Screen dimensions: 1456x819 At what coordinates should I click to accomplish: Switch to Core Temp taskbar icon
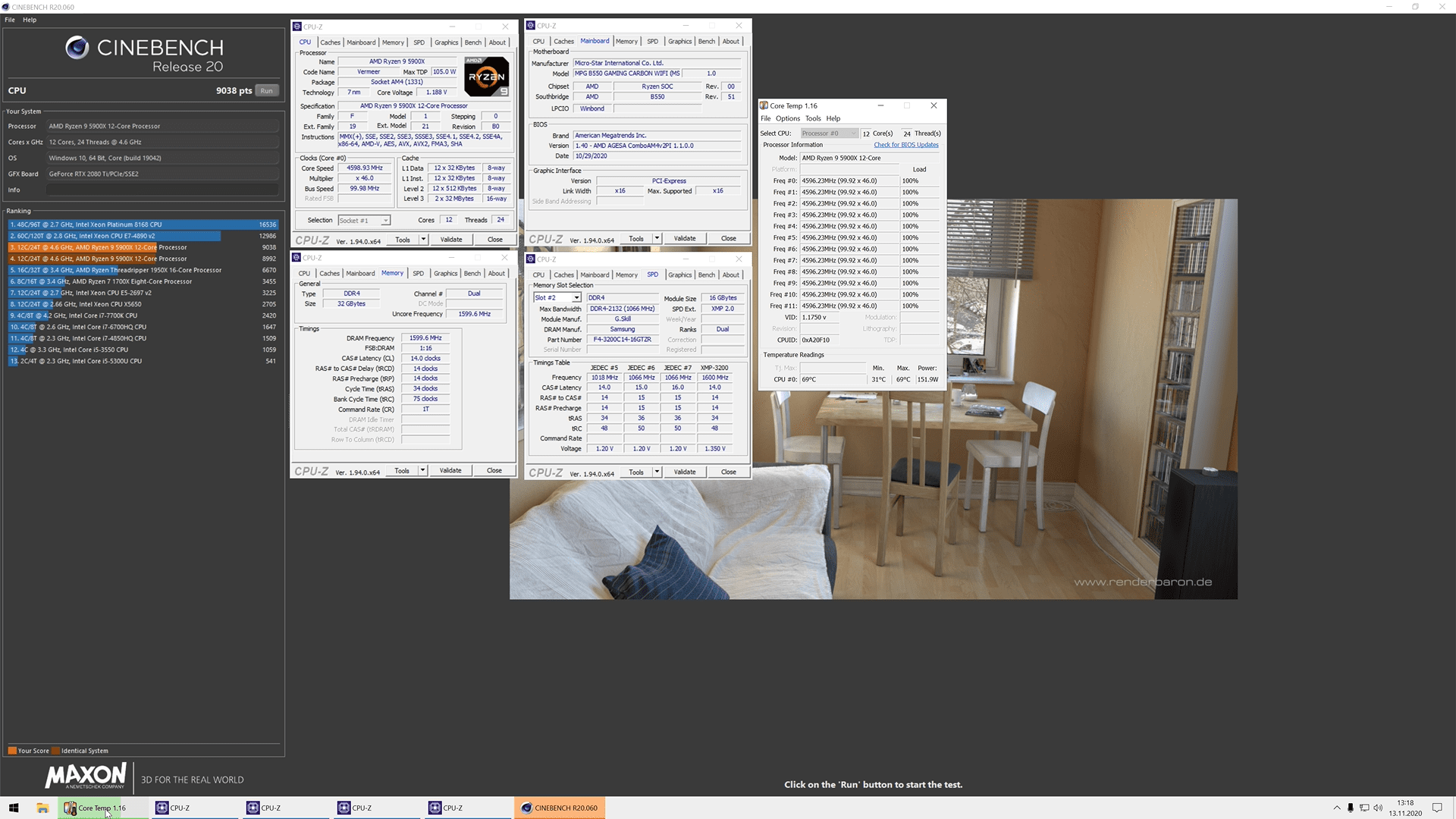tap(96, 808)
